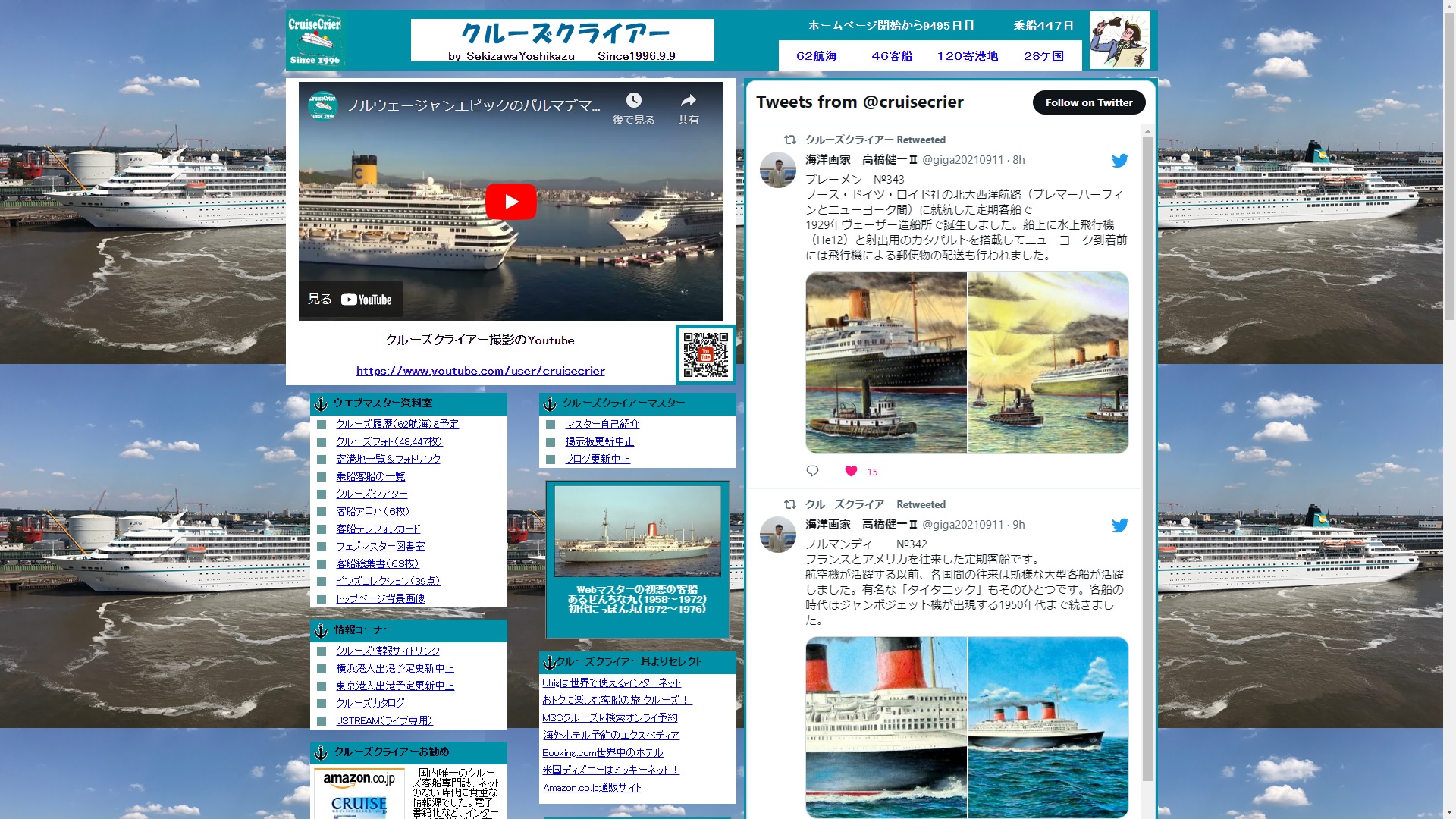This screenshot has height=819, width=1456.
Task: Open the 62航海 link
Action: click(816, 56)
